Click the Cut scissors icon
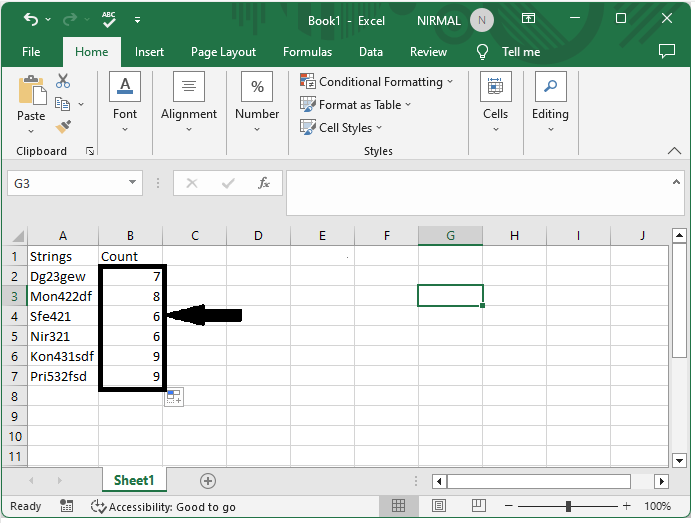This screenshot has height=523, width=695. point(63,81)
